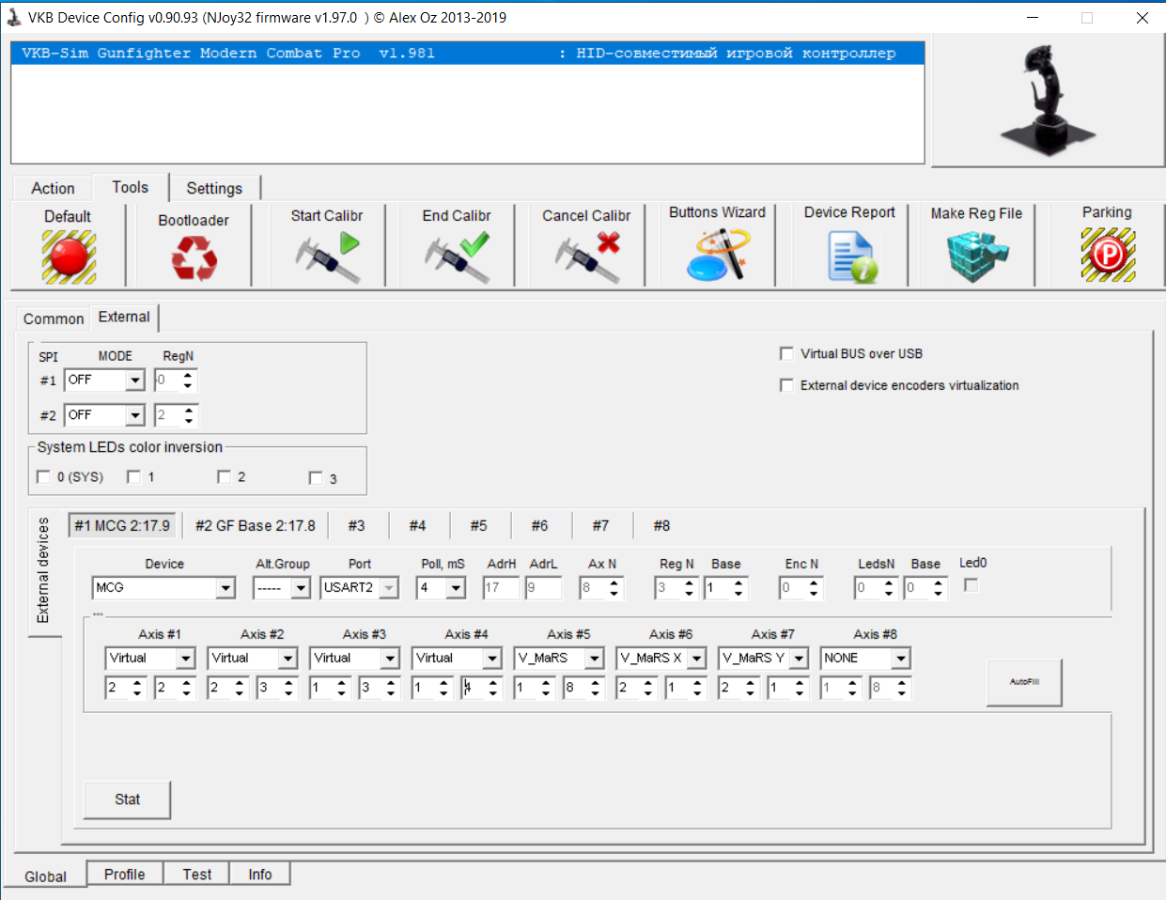Click the Make Reg File cube icon
Viewport: 1166px width, 900px height.
click(978, 257)
